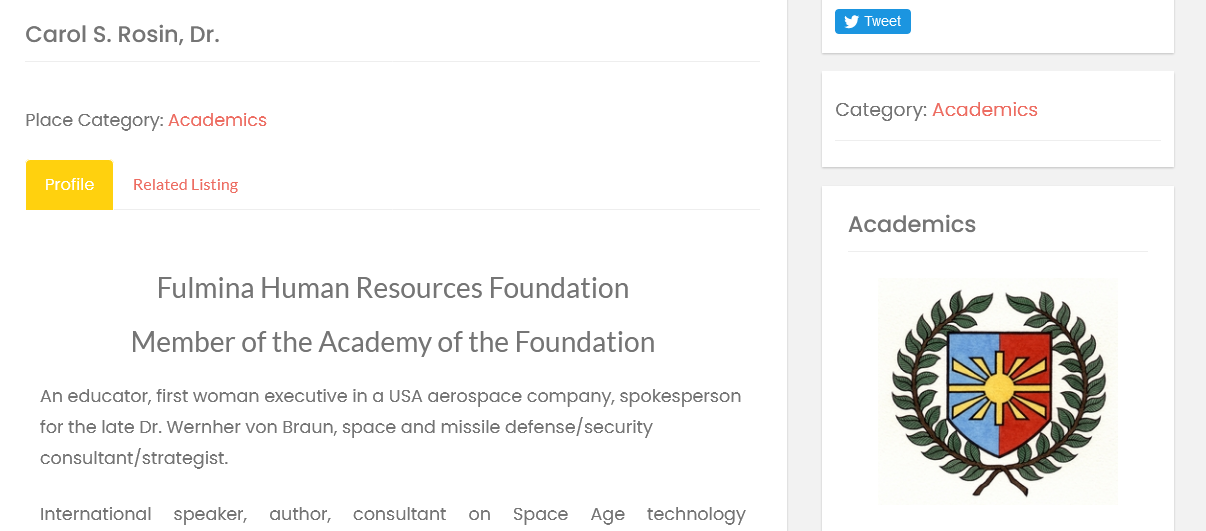1206x531 pixels.
Task: Select the Fulmina Human Resources Foundation heading
Action: (393, 288)
